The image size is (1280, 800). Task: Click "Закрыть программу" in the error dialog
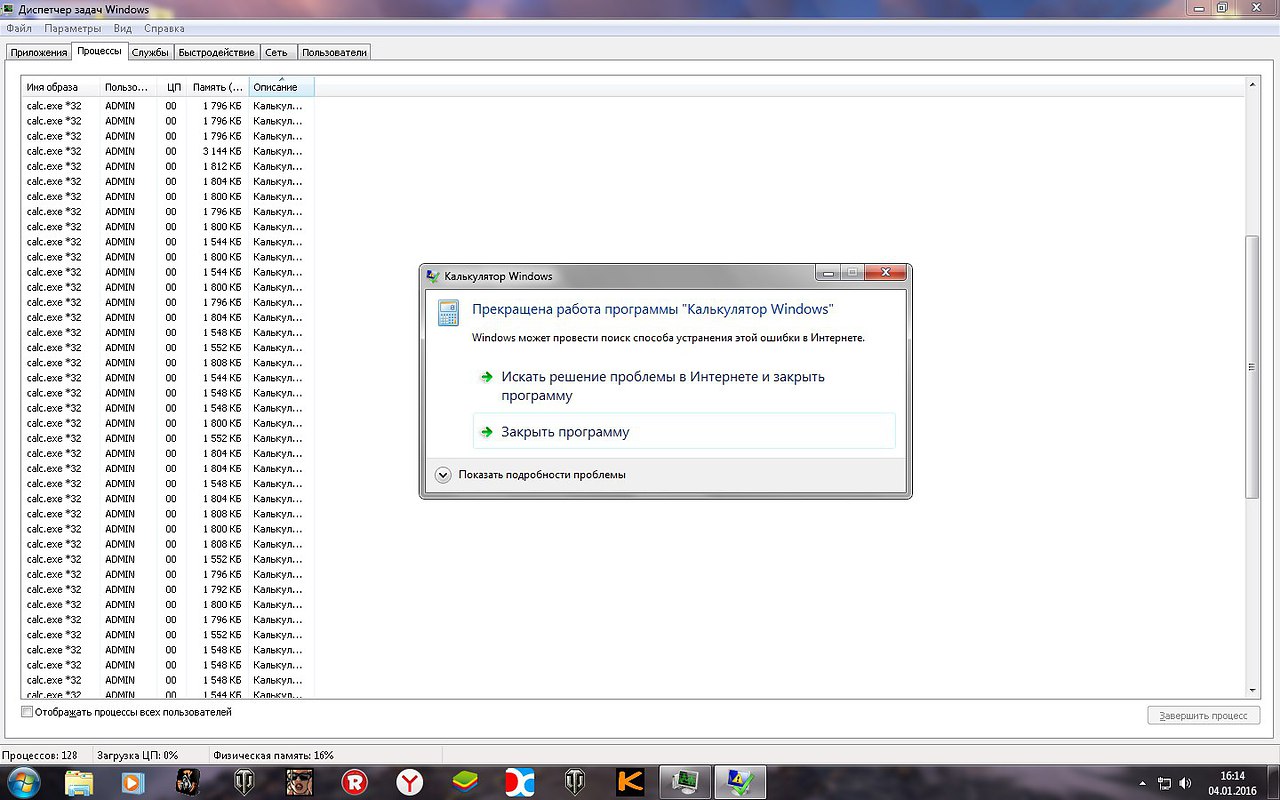pyautogui.click(x=565, y=432)
